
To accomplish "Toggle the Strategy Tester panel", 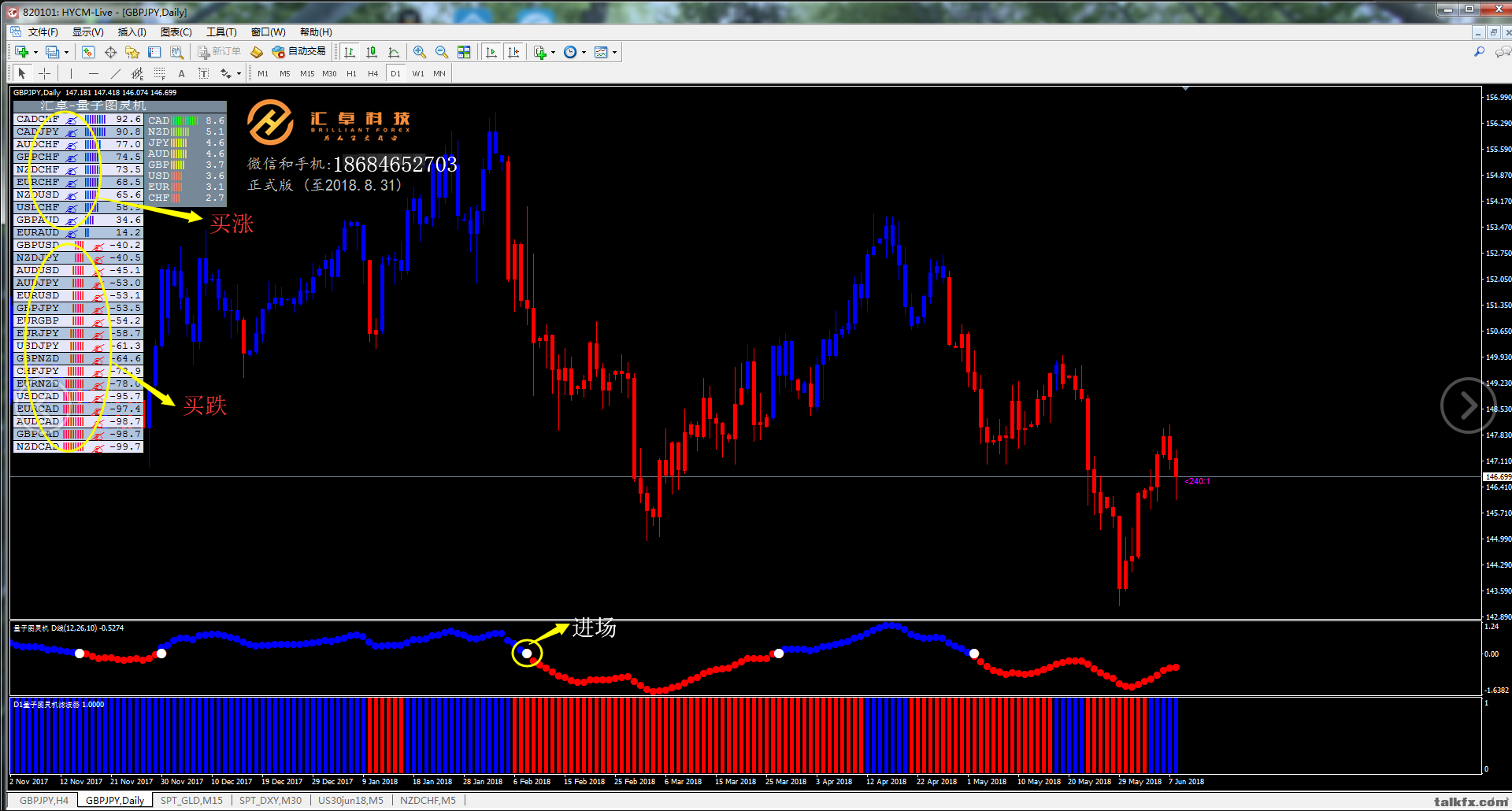I will click(x=176, y=52).
